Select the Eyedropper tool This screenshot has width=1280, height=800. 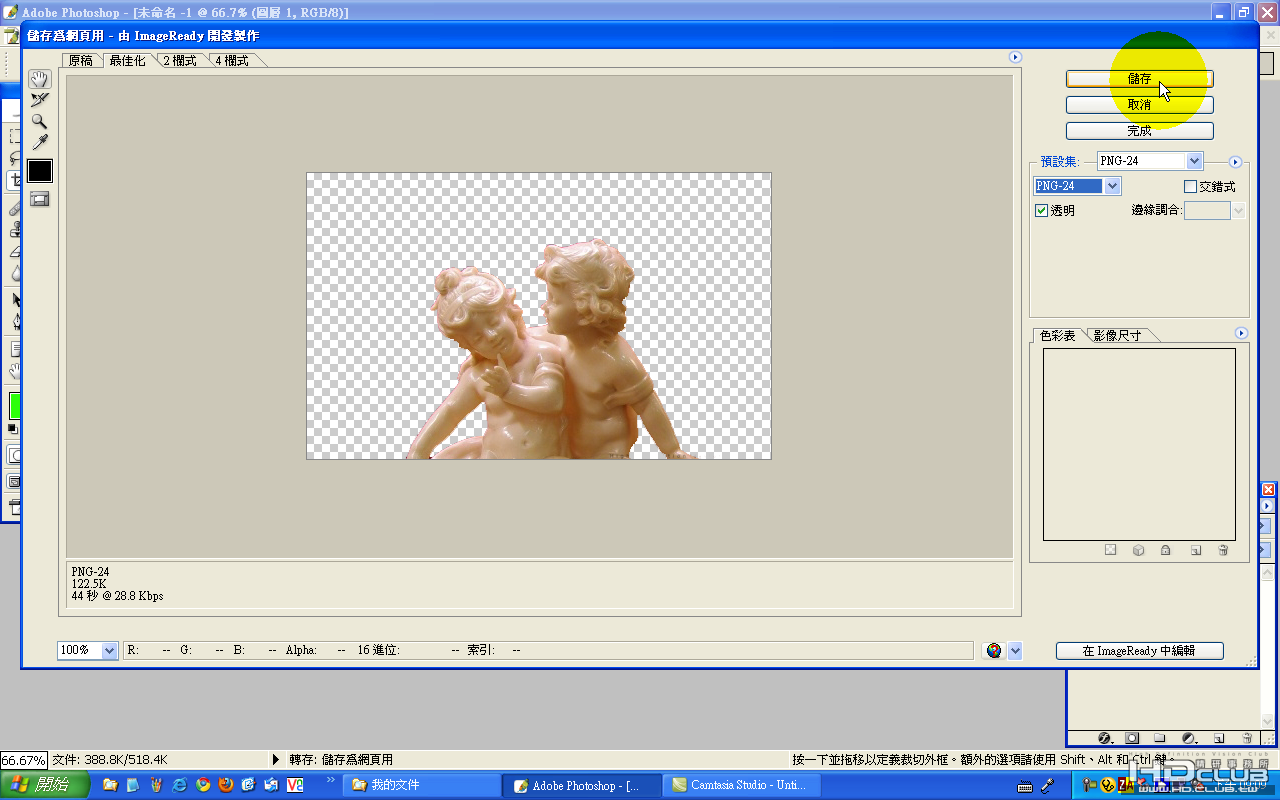pos(40,142)
